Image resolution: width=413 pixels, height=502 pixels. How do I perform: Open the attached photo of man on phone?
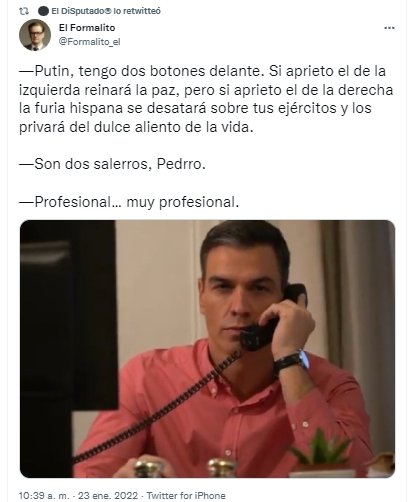(207, 349)
